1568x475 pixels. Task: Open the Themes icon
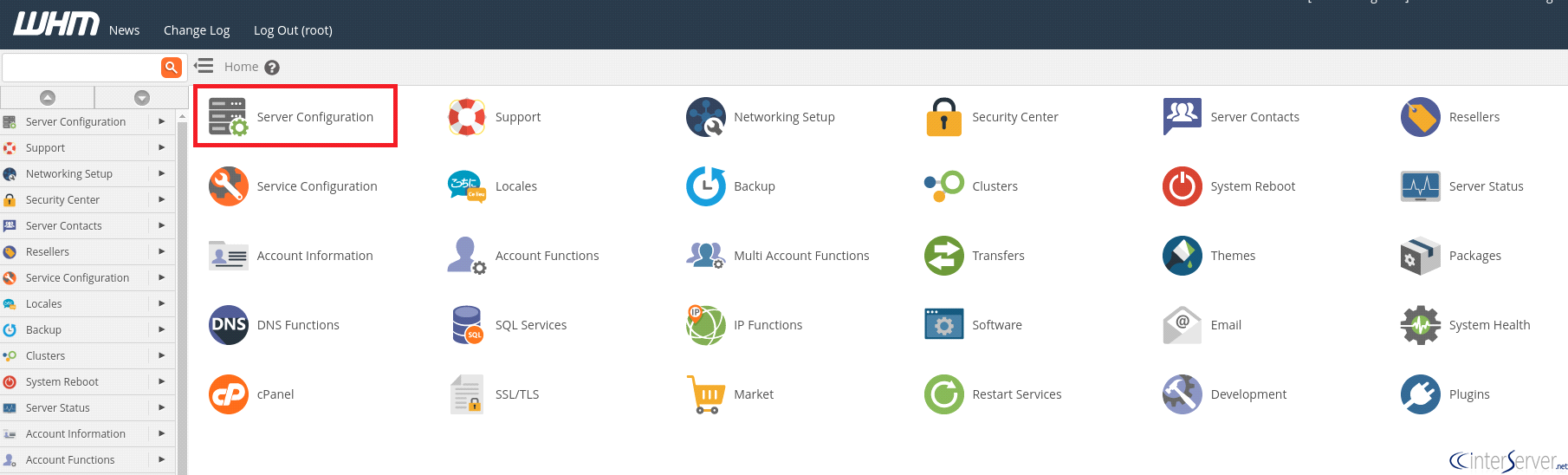(1182, 256)
